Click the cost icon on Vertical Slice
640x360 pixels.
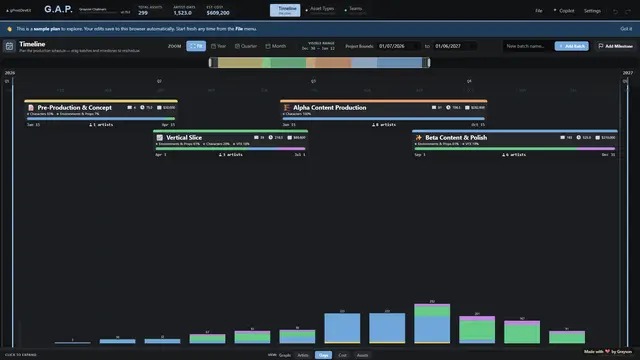pos(289,138)
